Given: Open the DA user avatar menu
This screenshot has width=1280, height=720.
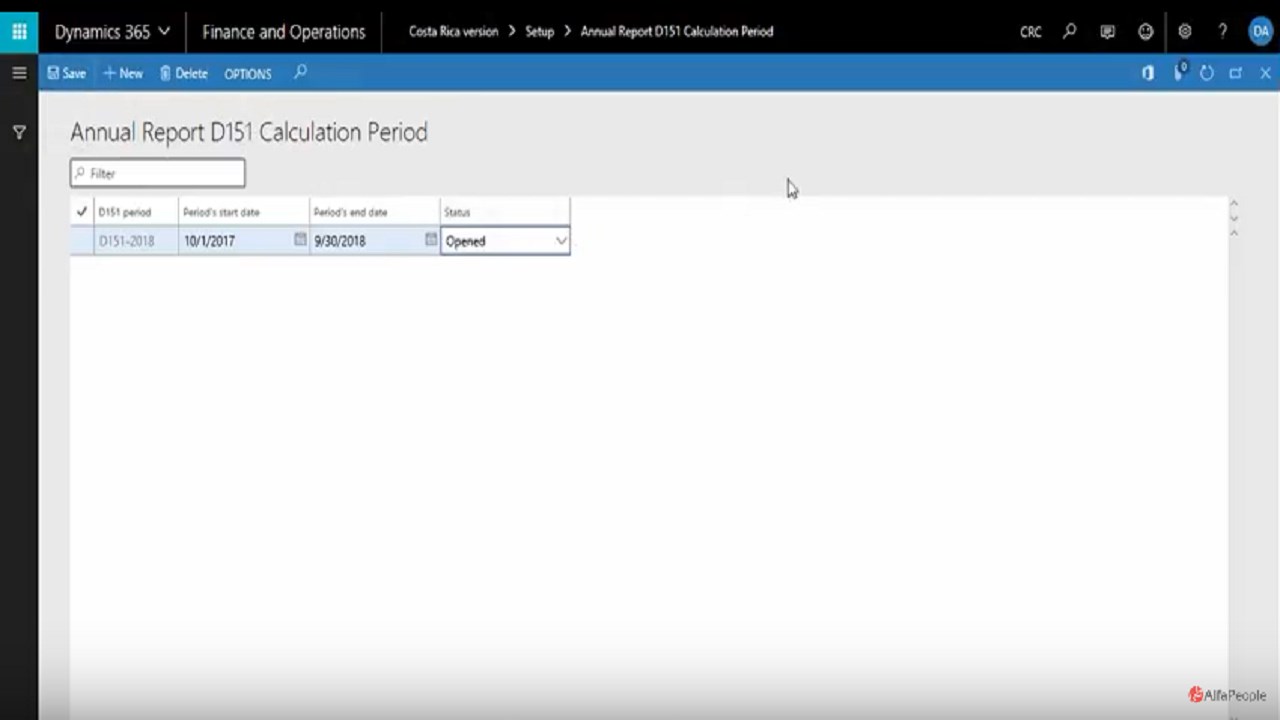Looking at the screenshot, I should [x=1260, y=31].
